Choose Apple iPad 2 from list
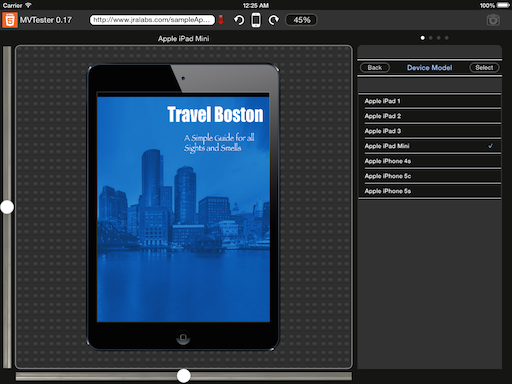This screenshot has width=512, height=384. (430, 116)
